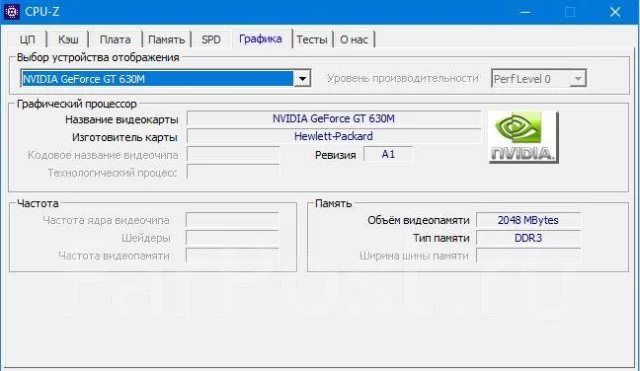The image size is (640, 371).
Task: Click the Hewlett-Packard manufacturer field
Action: [333, 136]
